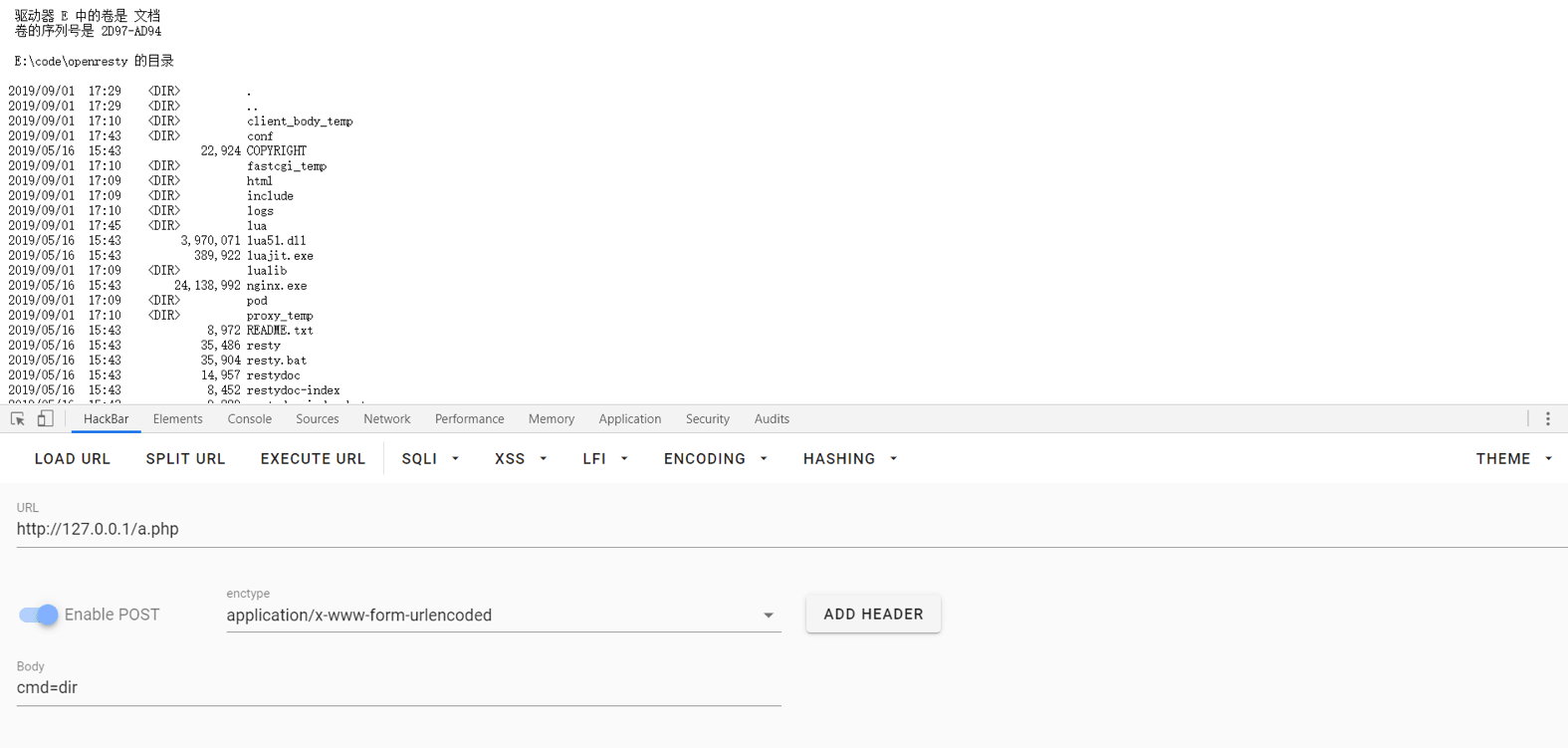Image resolution: width=1568 pixels, height=748 pixels.
Task: Switch to the Network tab
Action: click(386, 419)
